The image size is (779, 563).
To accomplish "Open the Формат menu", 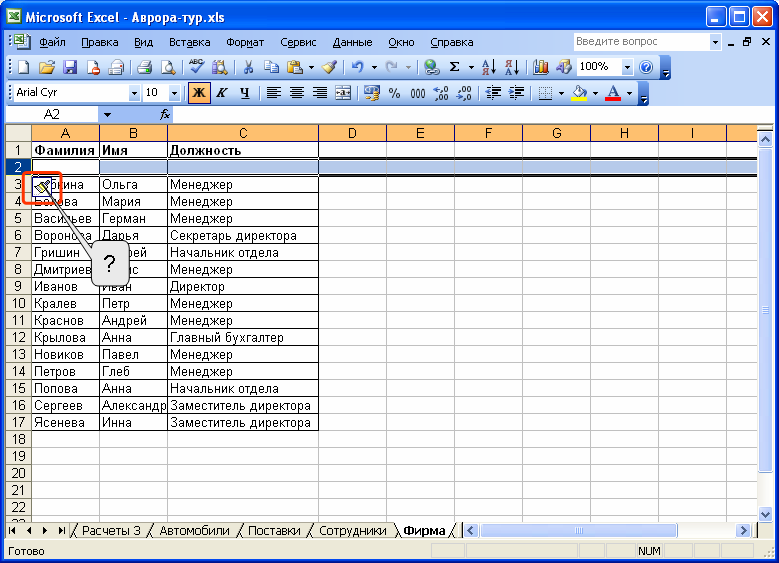I will (245, 42).
